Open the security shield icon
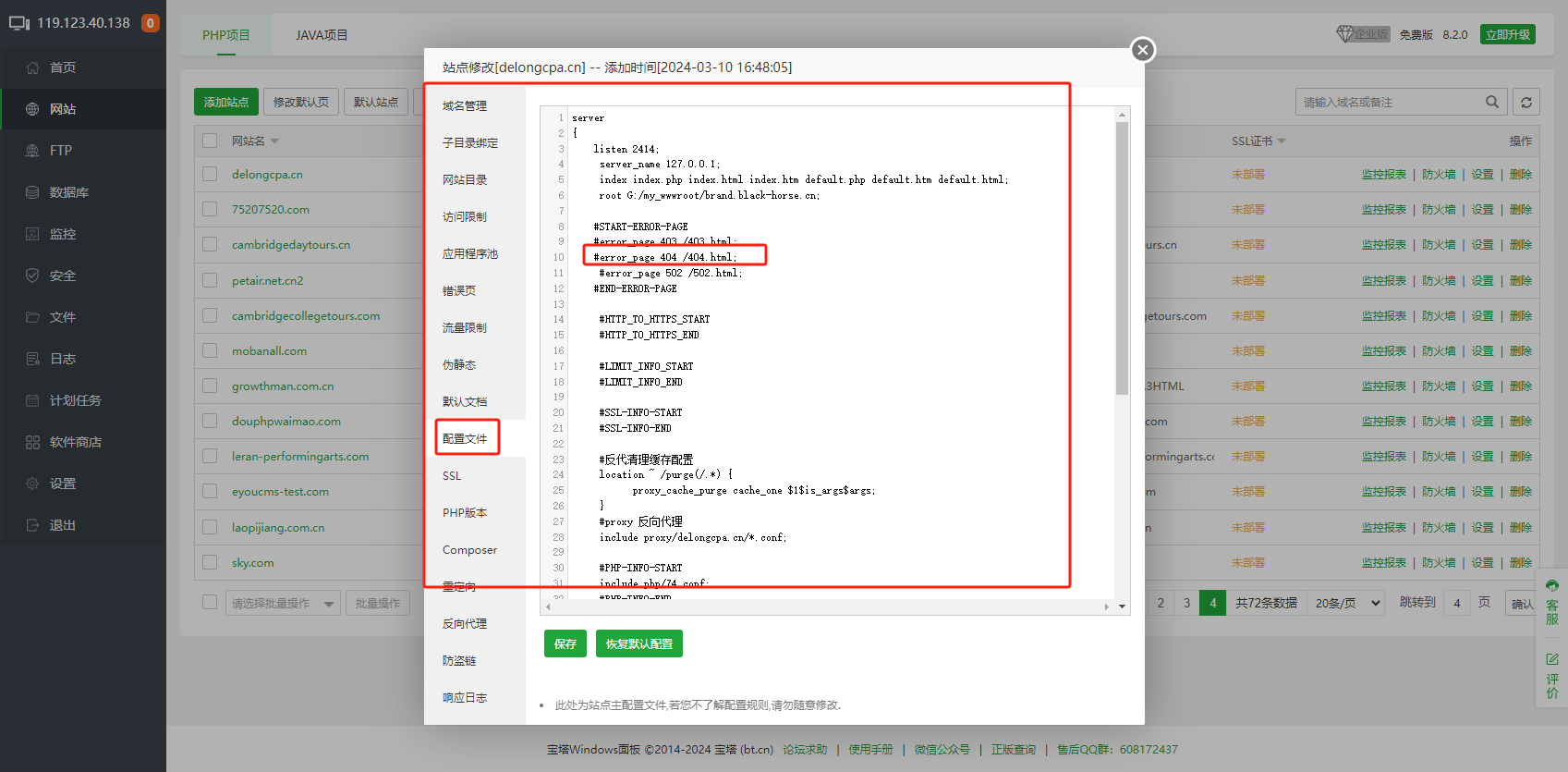 click(x=32, y=276)
